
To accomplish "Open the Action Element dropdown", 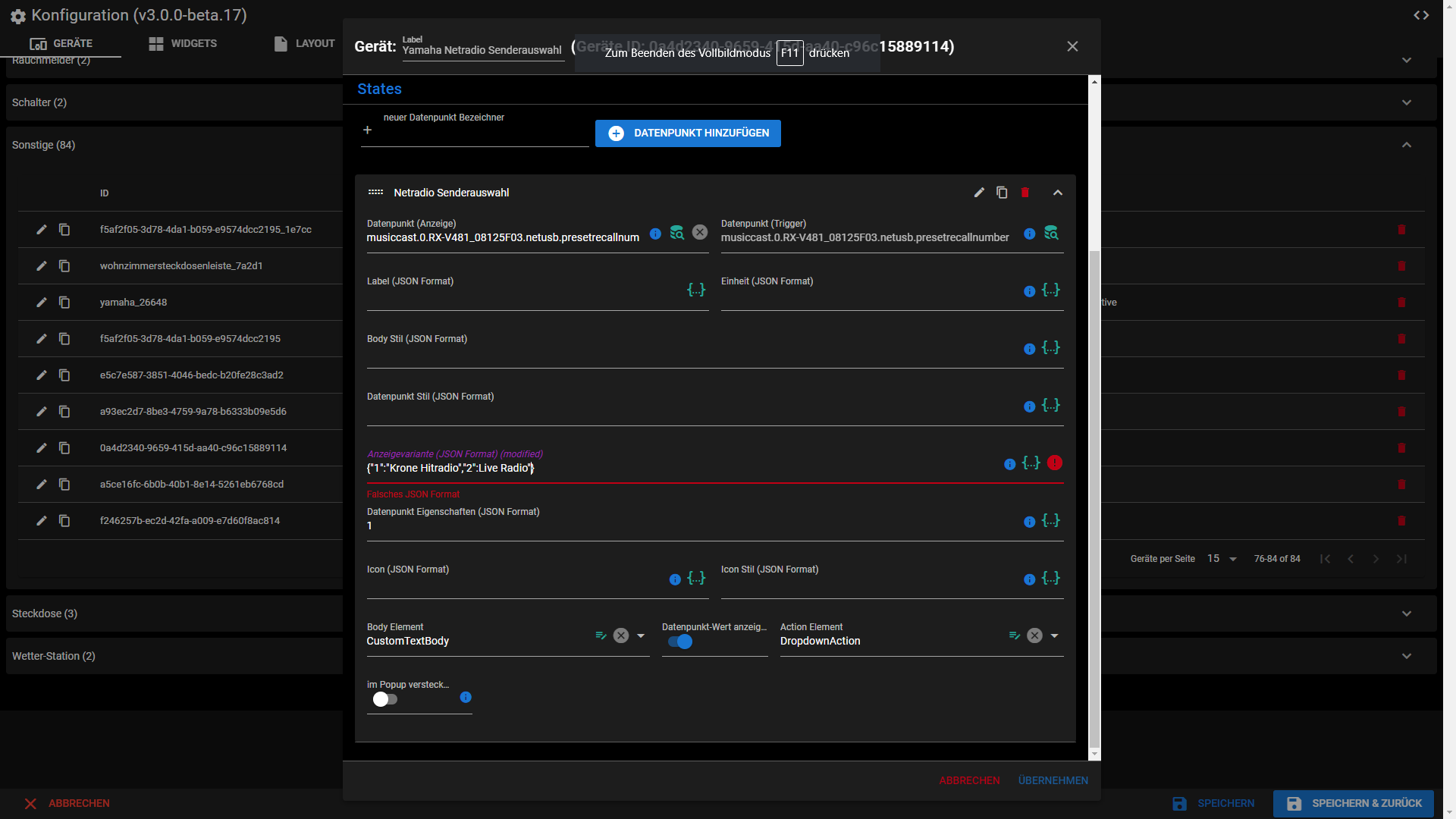I will (1054, 635).
